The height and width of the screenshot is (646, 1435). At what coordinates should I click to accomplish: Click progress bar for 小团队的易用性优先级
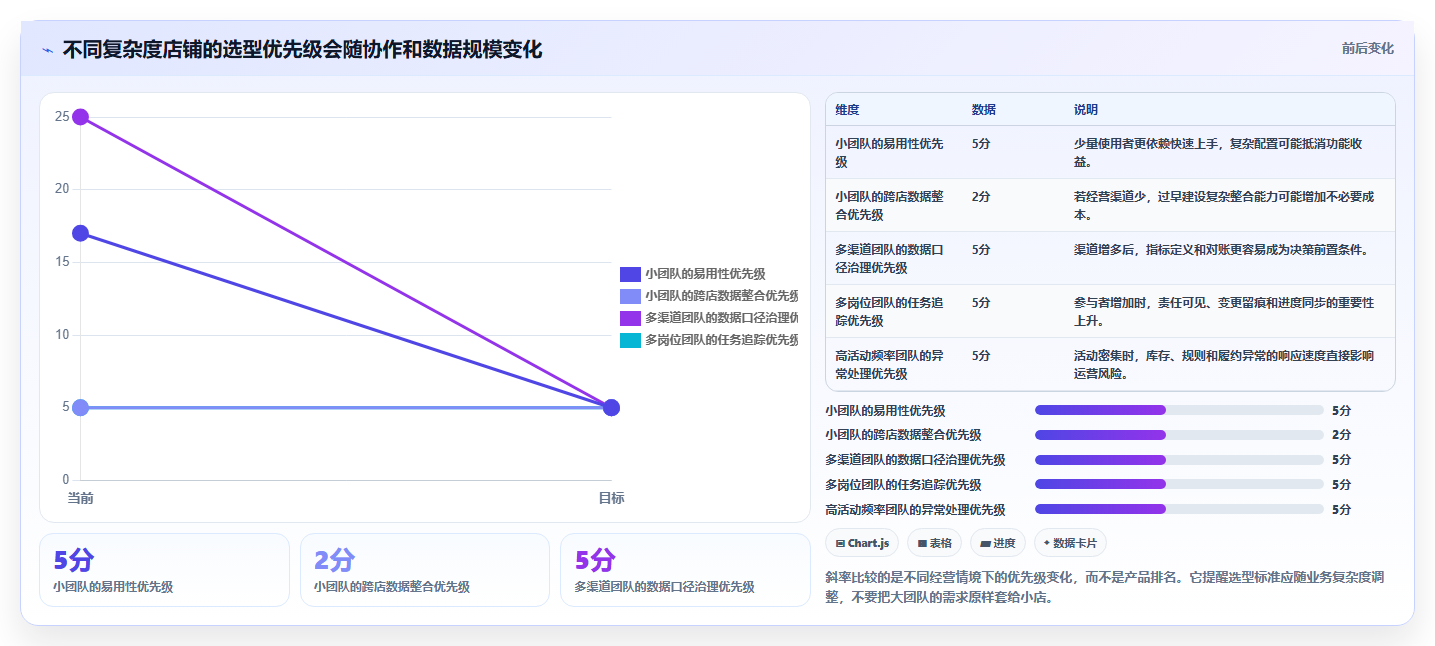(1179, 410)
